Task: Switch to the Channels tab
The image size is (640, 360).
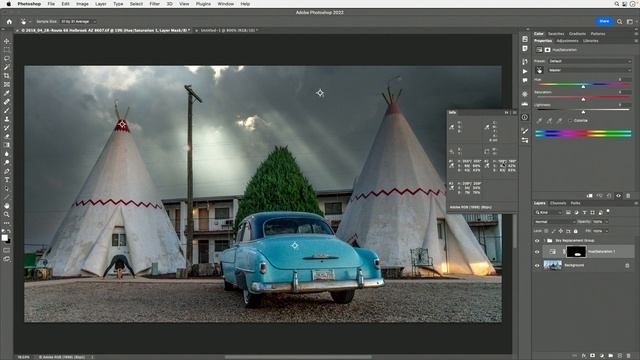Action: coord(558,203)
